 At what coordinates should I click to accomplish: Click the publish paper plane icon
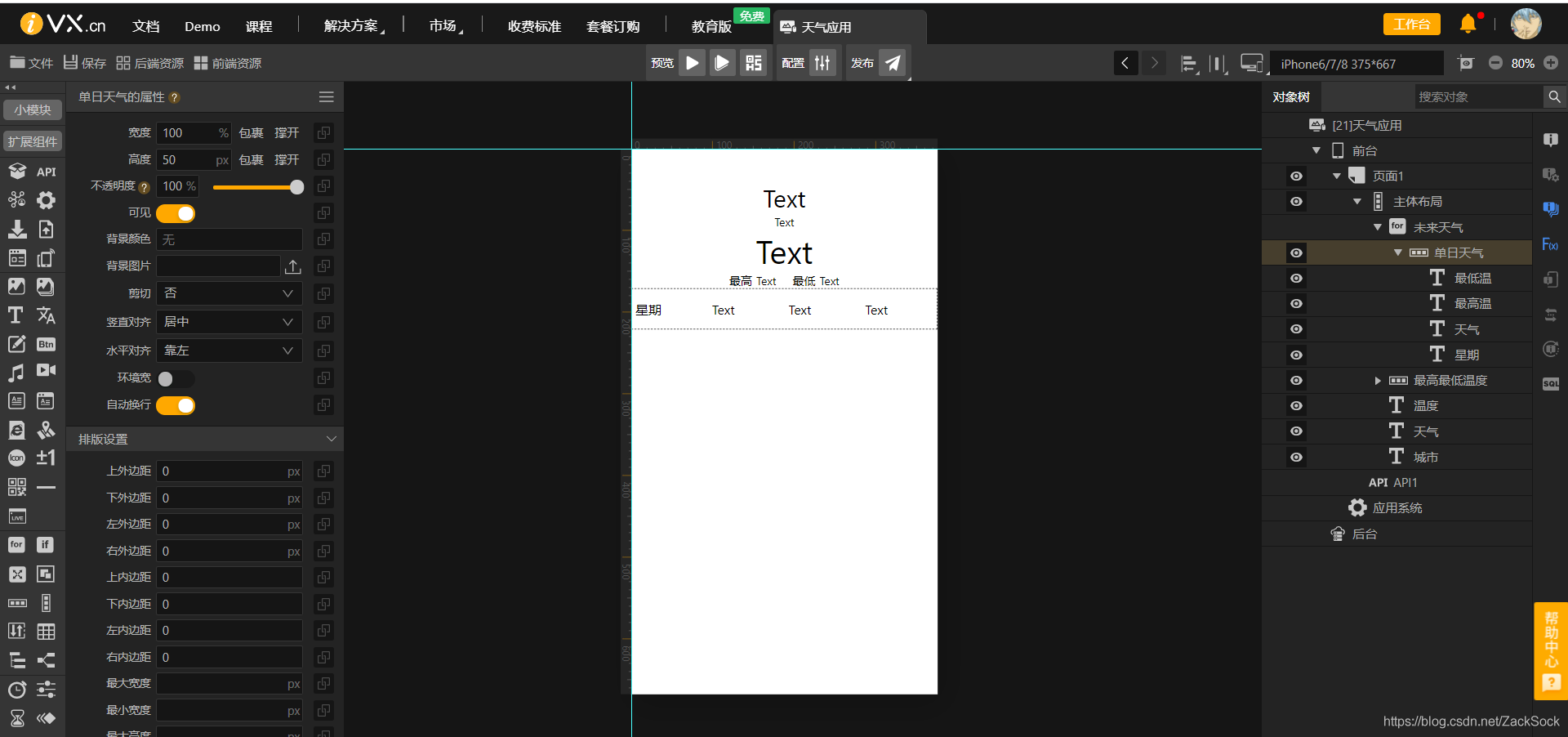click(x=893, y=63)
